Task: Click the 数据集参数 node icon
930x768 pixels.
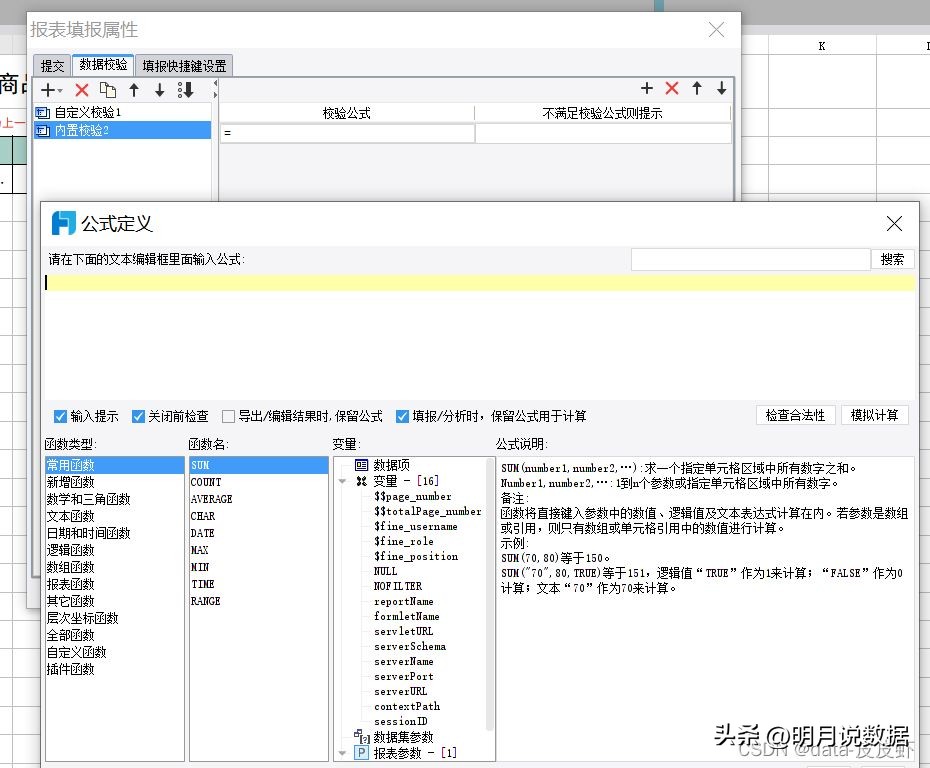Action: coord(362,737)
